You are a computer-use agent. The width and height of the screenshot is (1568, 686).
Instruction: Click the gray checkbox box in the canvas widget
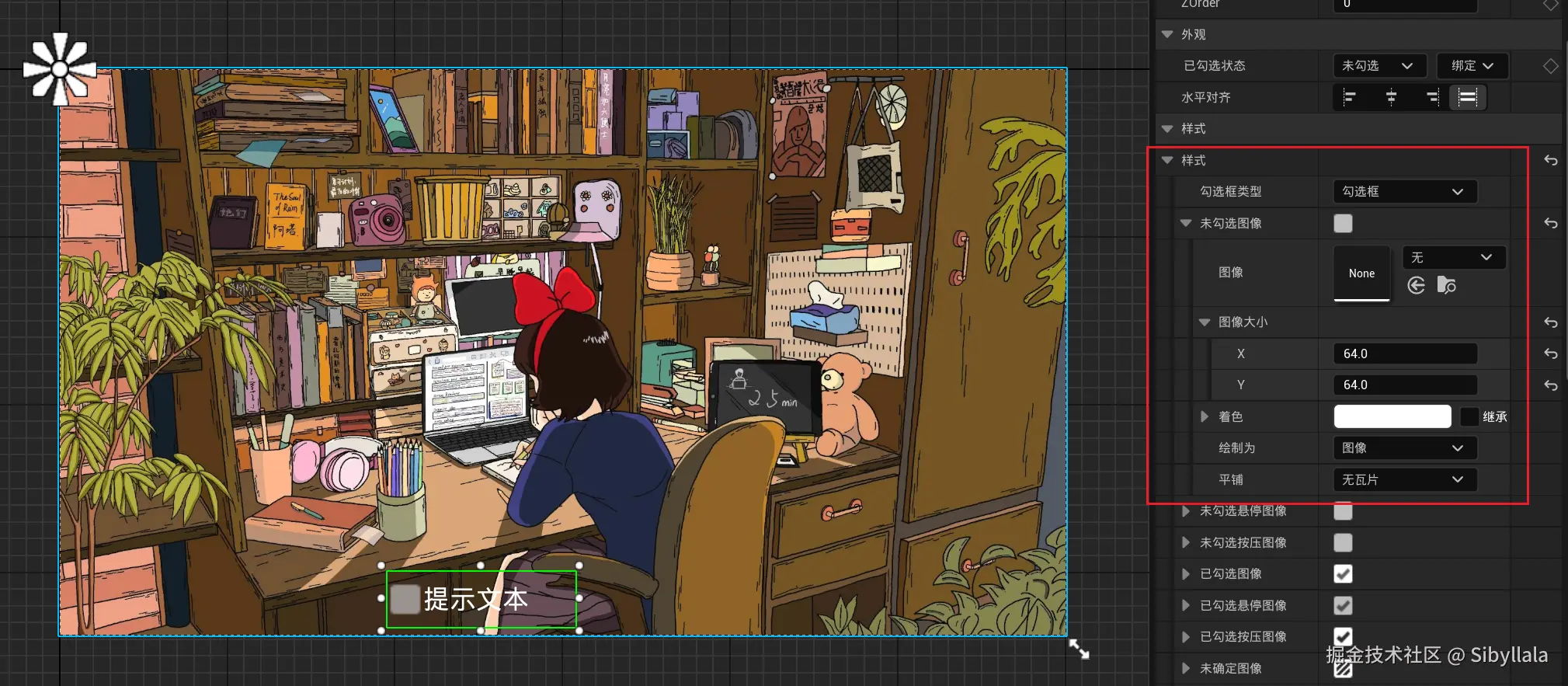[405, 599]
